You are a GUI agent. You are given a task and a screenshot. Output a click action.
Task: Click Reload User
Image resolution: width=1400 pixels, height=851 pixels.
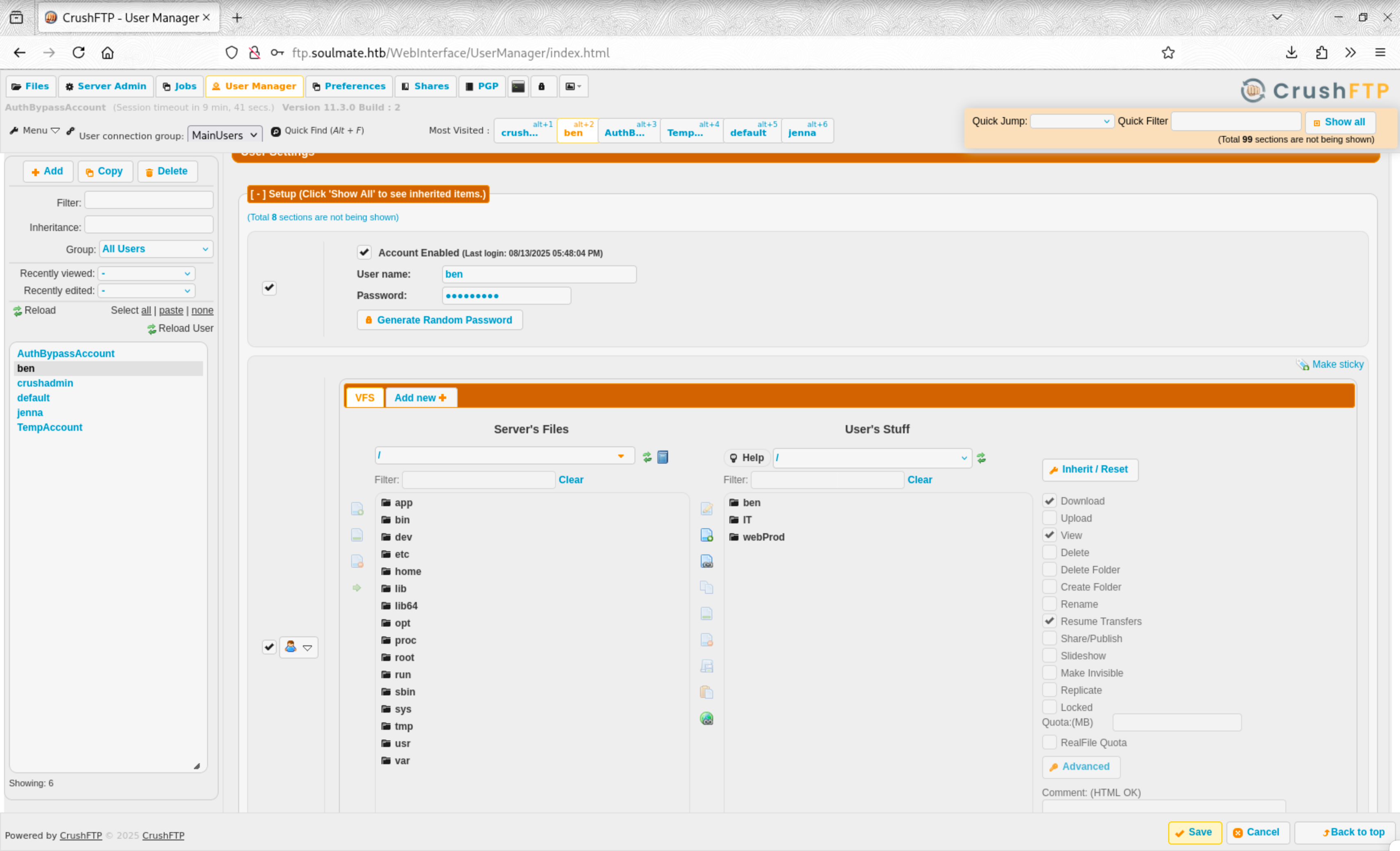click(180, 328)
